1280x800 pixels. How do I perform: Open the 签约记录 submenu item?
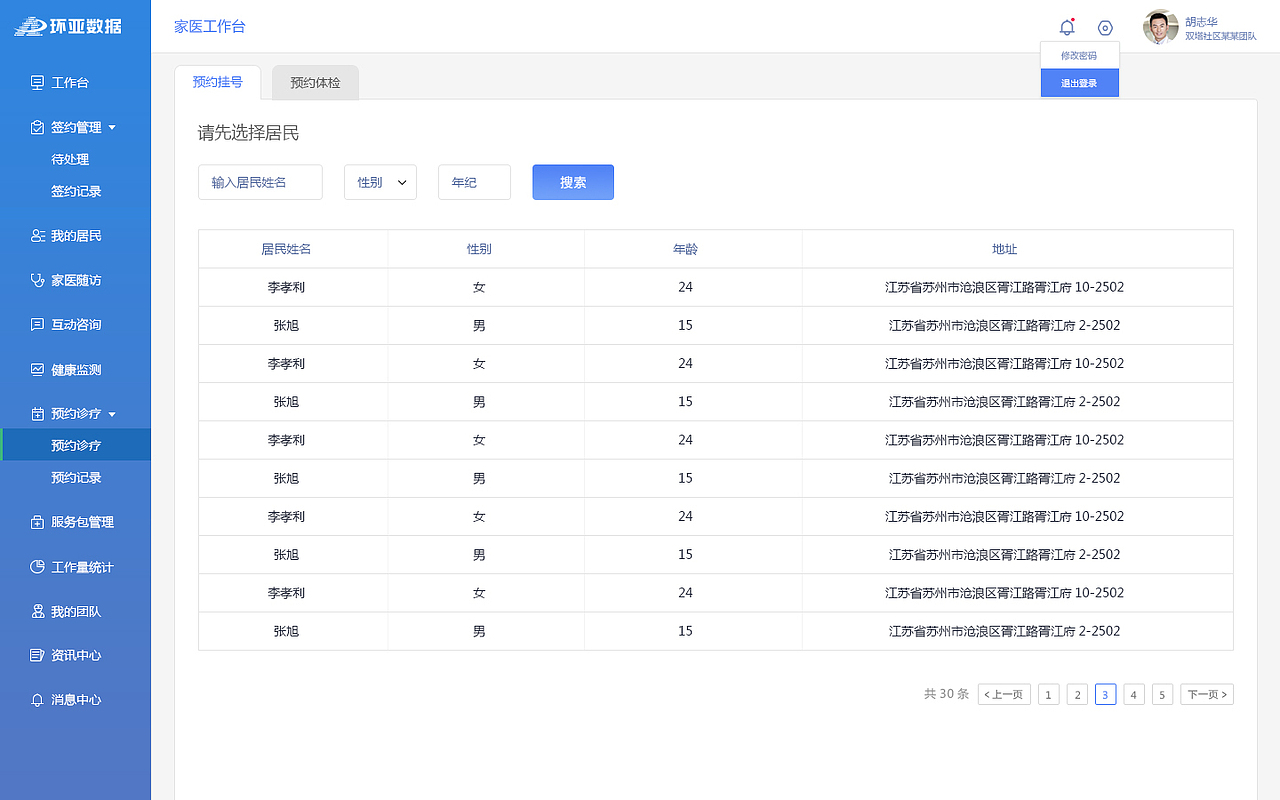click(x=76, y=191)
